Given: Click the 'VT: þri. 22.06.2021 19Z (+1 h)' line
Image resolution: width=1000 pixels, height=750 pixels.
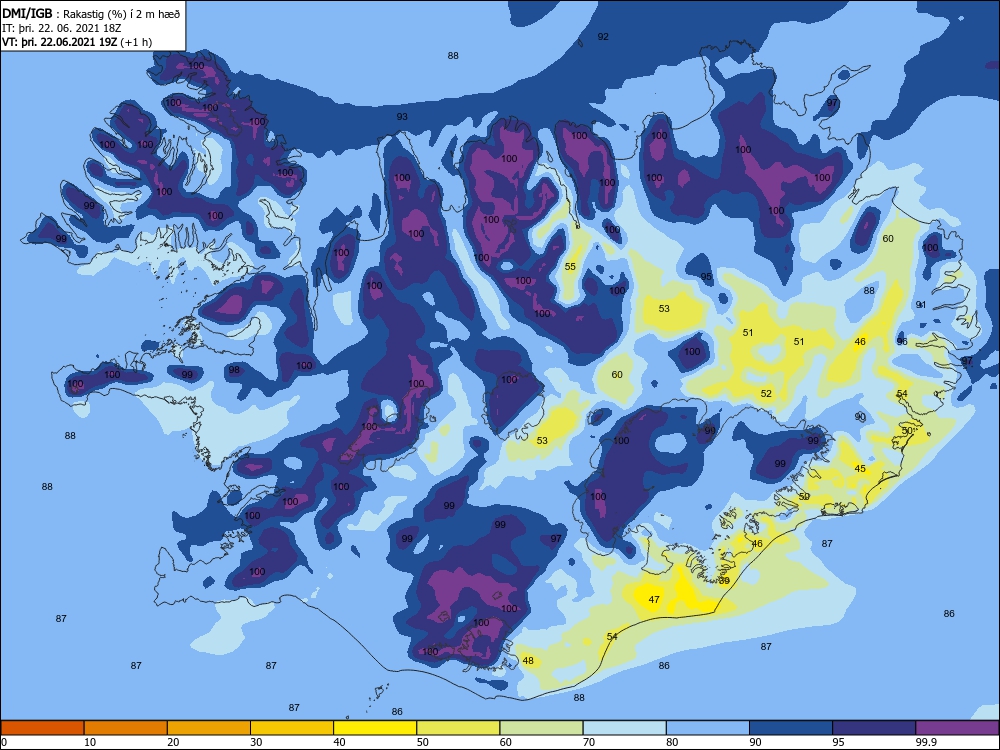Looking at the screenshot, I should pyautogui.click(x=77, y=42).
